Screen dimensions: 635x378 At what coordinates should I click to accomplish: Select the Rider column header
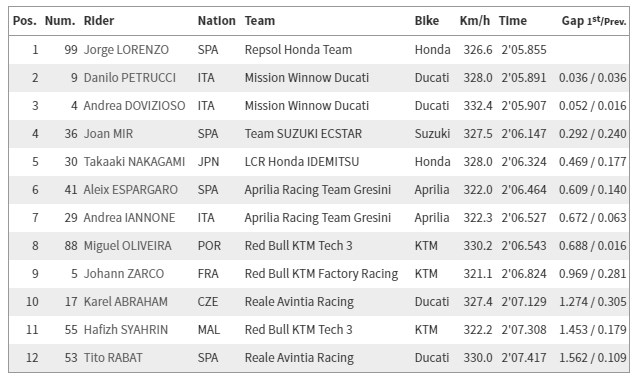99,21
